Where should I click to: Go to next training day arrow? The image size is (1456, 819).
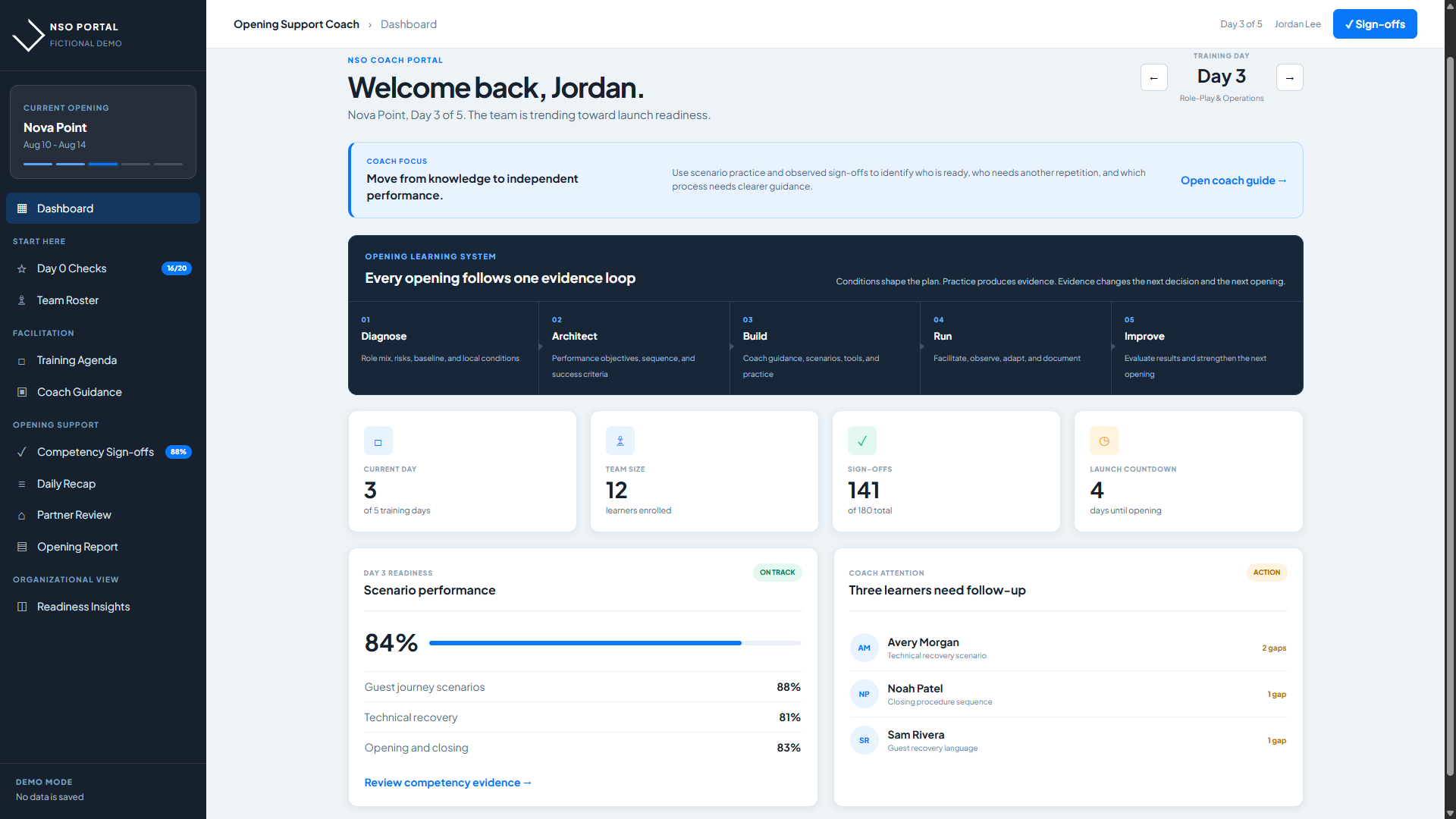(1290, 77)
